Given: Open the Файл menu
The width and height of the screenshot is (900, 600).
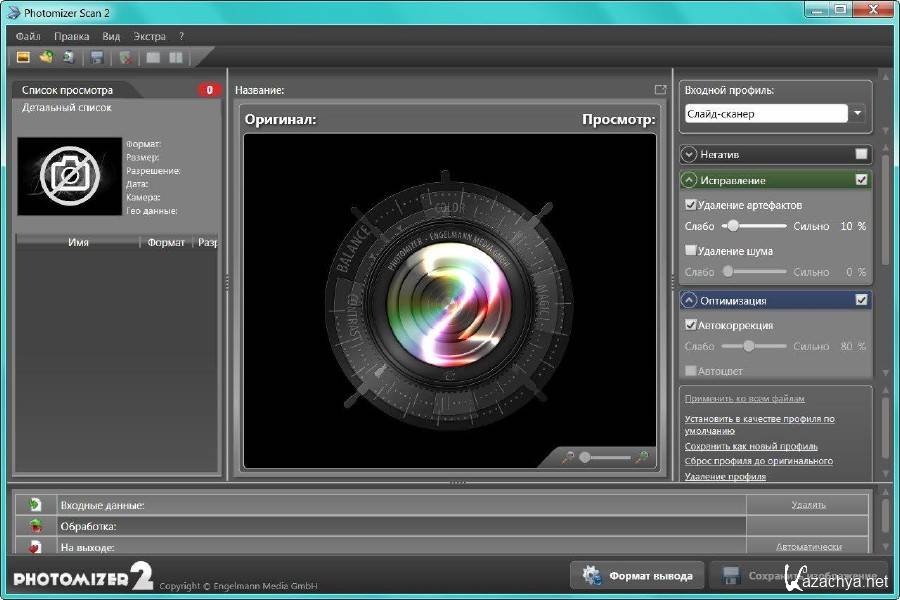Looking at the screenshot, I should click(x=28, y=35).
